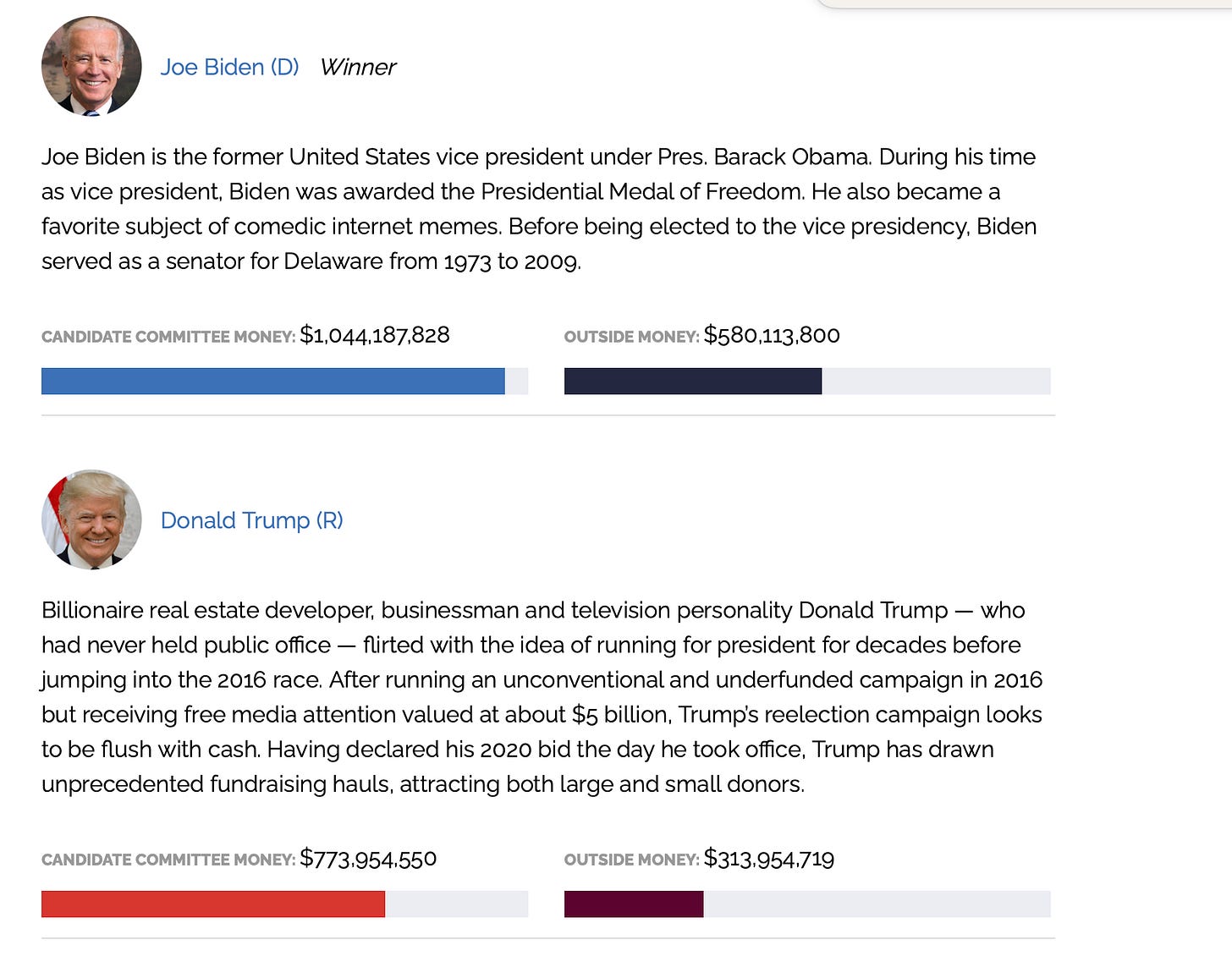Click Trump's maroon outside money bar
The height and width of the screenshot is (967, 1232).
coord(634,904)
